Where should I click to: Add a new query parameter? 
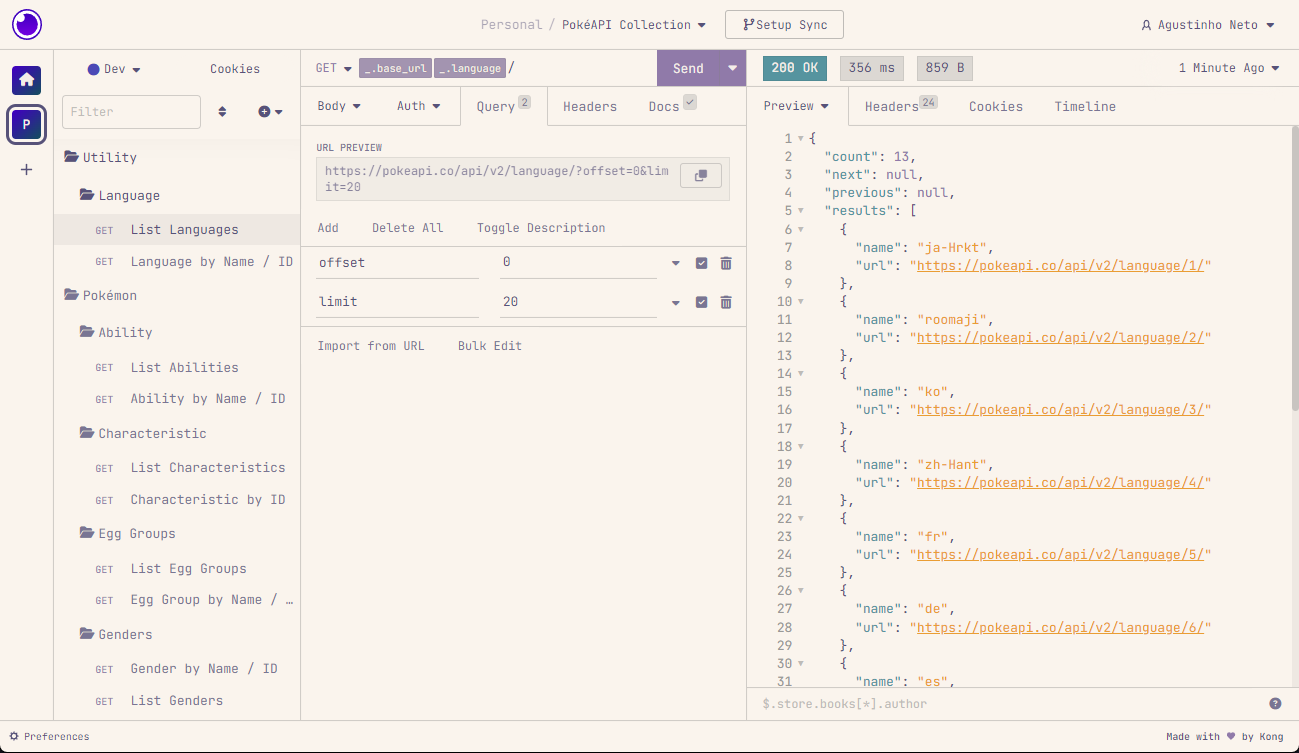coord(328,228)
